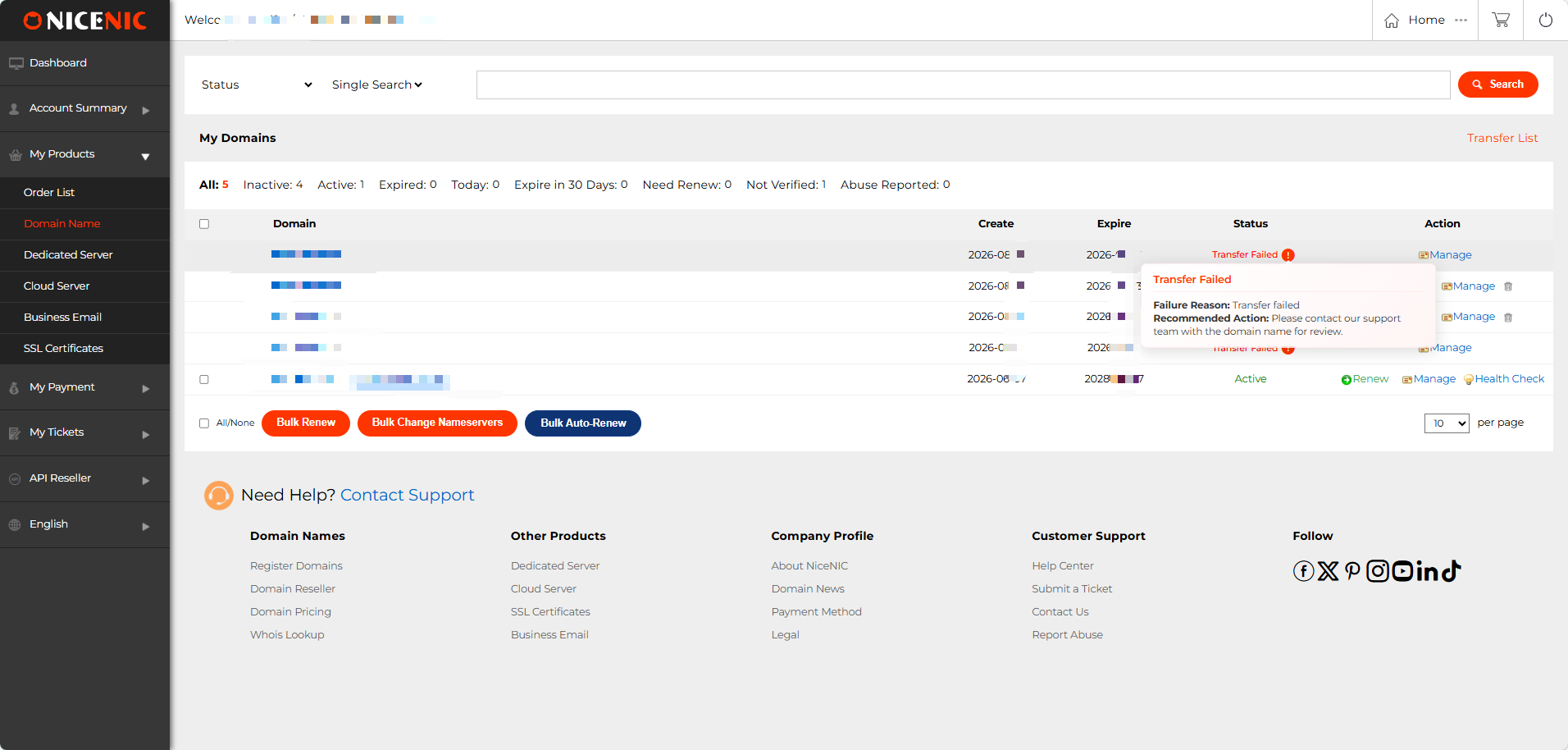
Task: Show All: 5 domains
Action: pyautogui.click(x=214, y=185)
